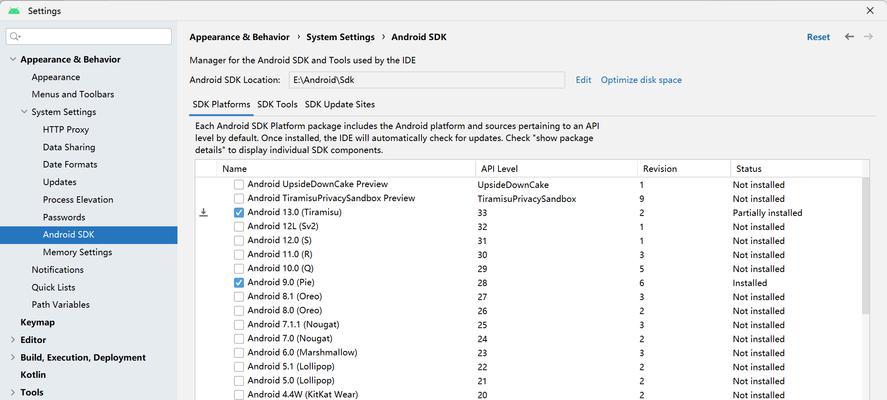This screenshot has width=887, height=400.
Task: Sort by the Name column header
Action: [x=346, y=169]
